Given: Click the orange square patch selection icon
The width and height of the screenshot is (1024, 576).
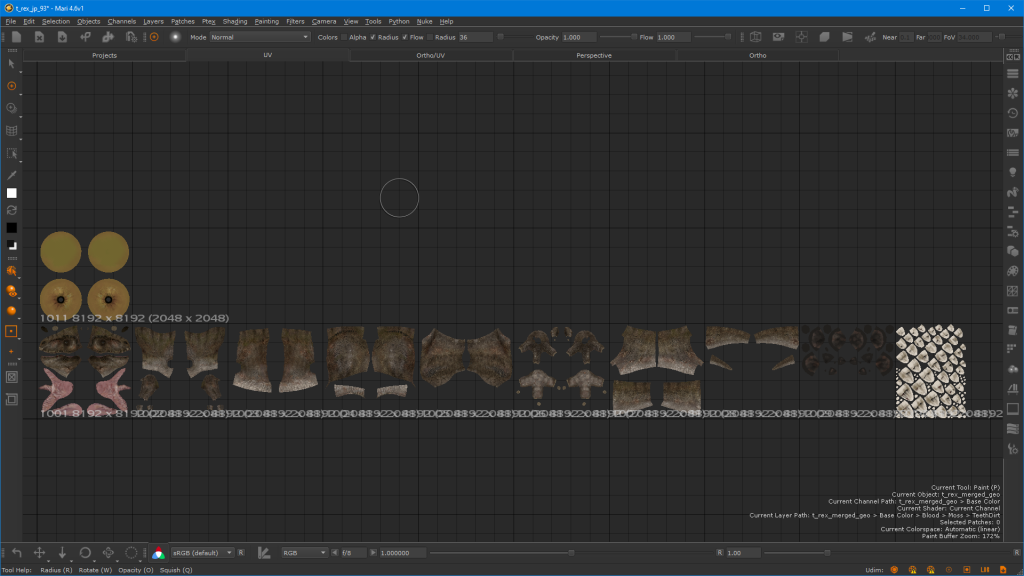Looking at the screenshot, I should 12,331.
